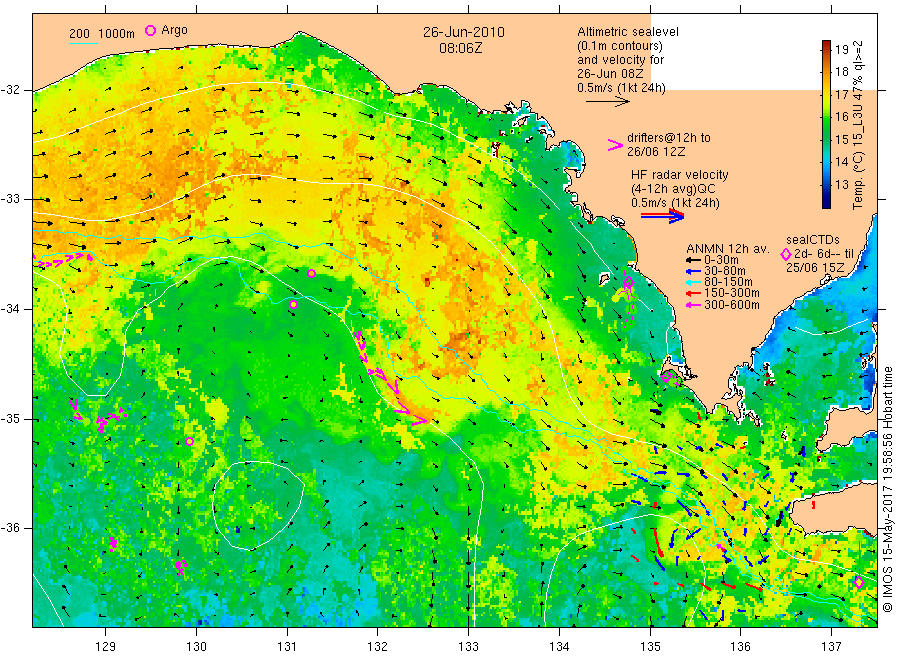Click the black 0-30m legend arrow

(x=694, y=260)
